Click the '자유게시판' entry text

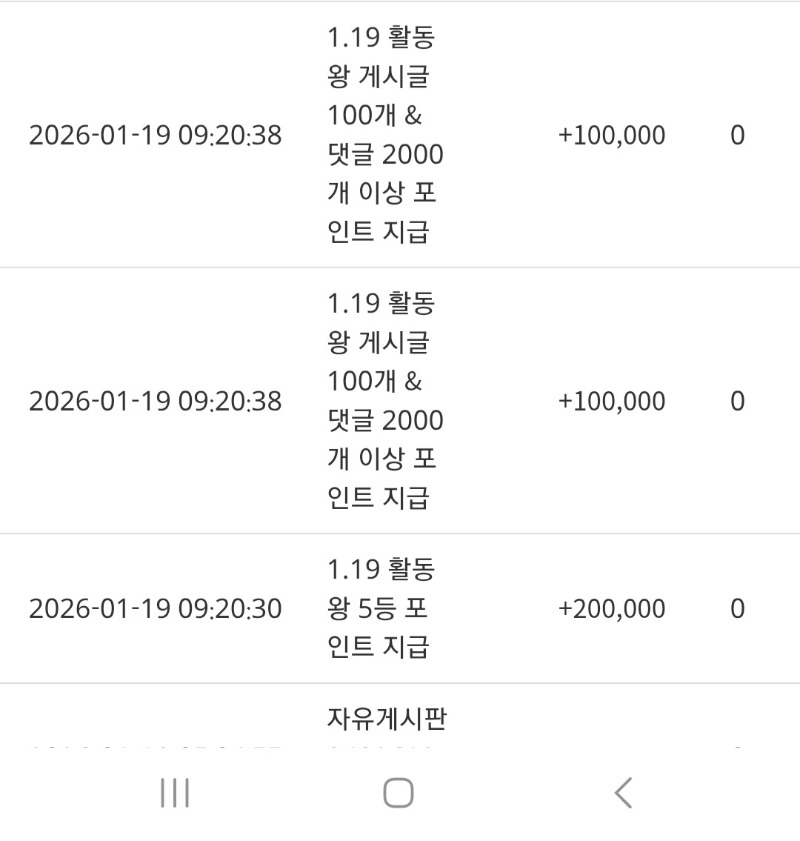click(x=386, y=719)
